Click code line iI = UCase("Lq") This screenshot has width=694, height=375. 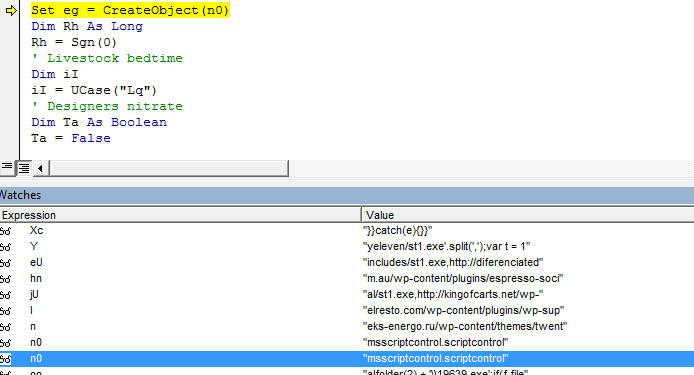[94, 90]
